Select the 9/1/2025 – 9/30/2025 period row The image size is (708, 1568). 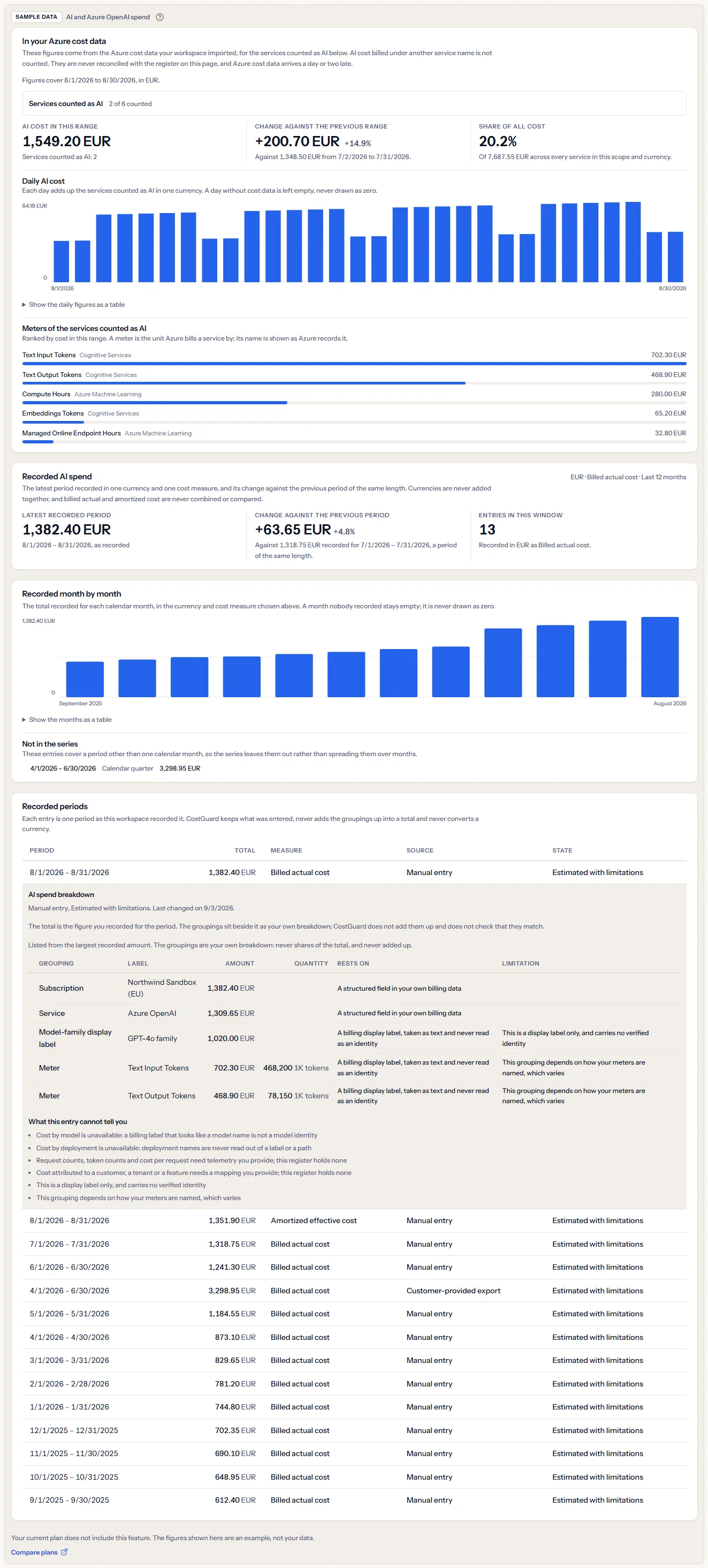click(354, 1501)
